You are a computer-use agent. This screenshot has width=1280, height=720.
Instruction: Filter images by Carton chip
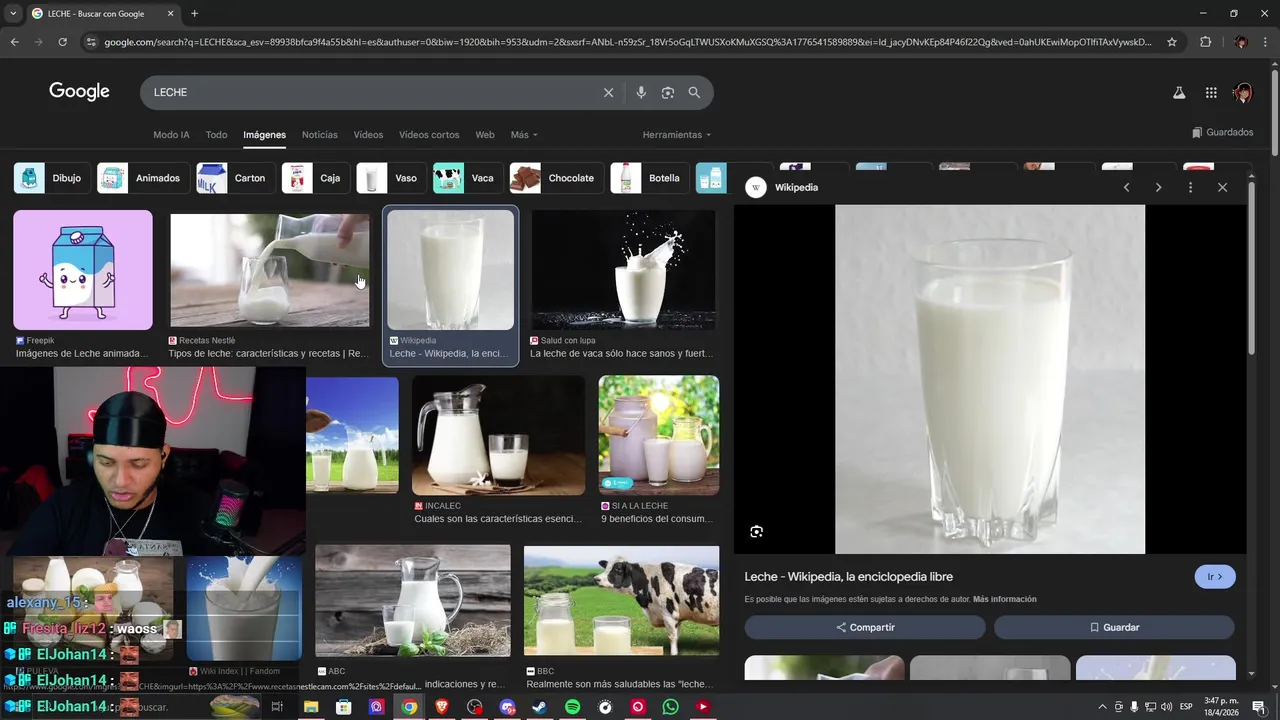[235, 178]
